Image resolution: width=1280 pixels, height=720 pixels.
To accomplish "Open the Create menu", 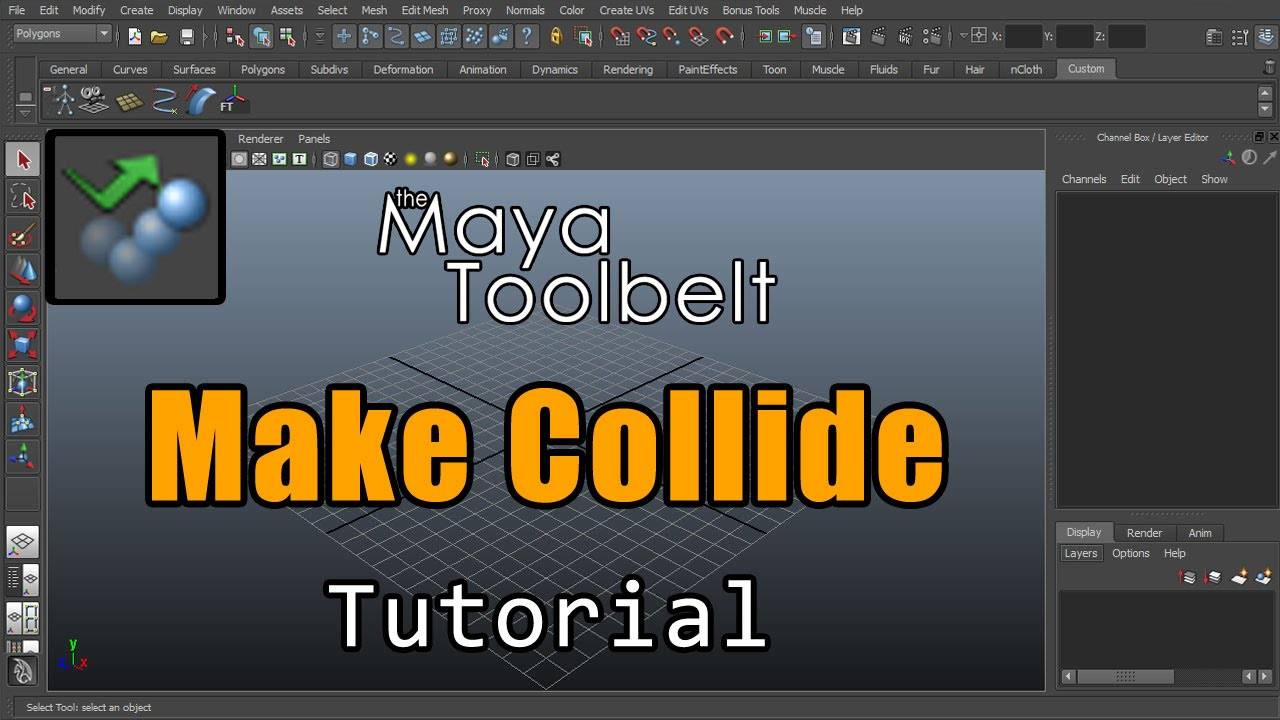I will pos(136,10).
